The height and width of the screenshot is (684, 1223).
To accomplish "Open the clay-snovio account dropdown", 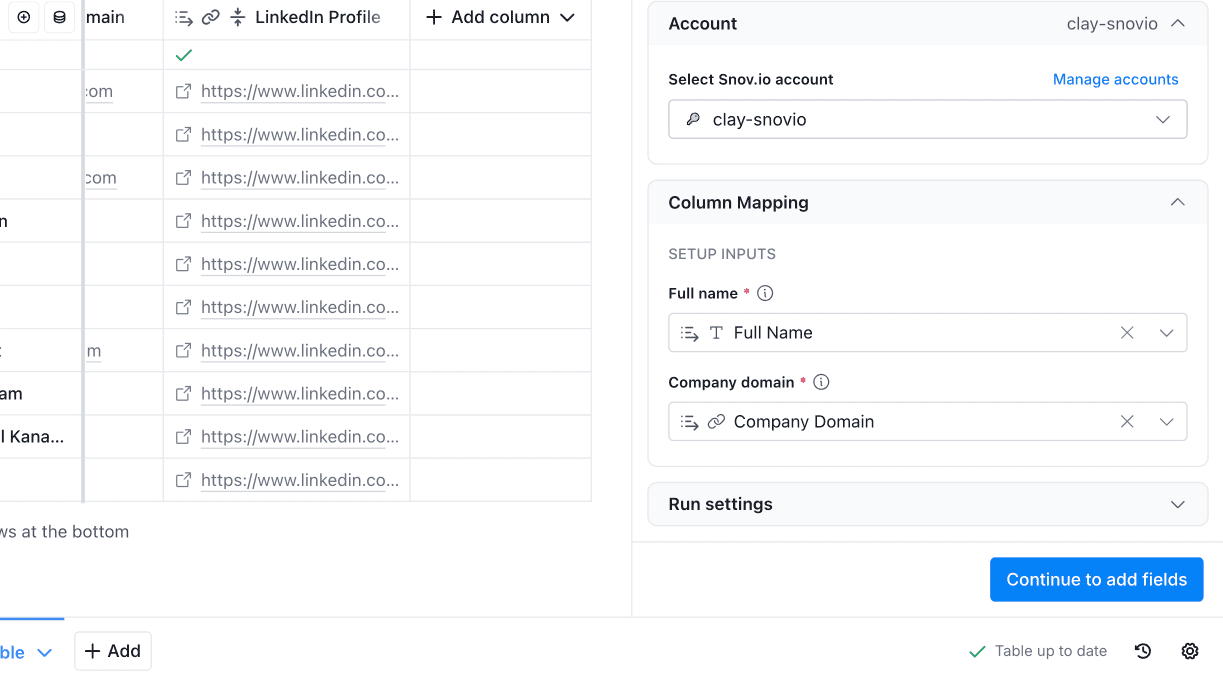I will (x=927, y=119).
